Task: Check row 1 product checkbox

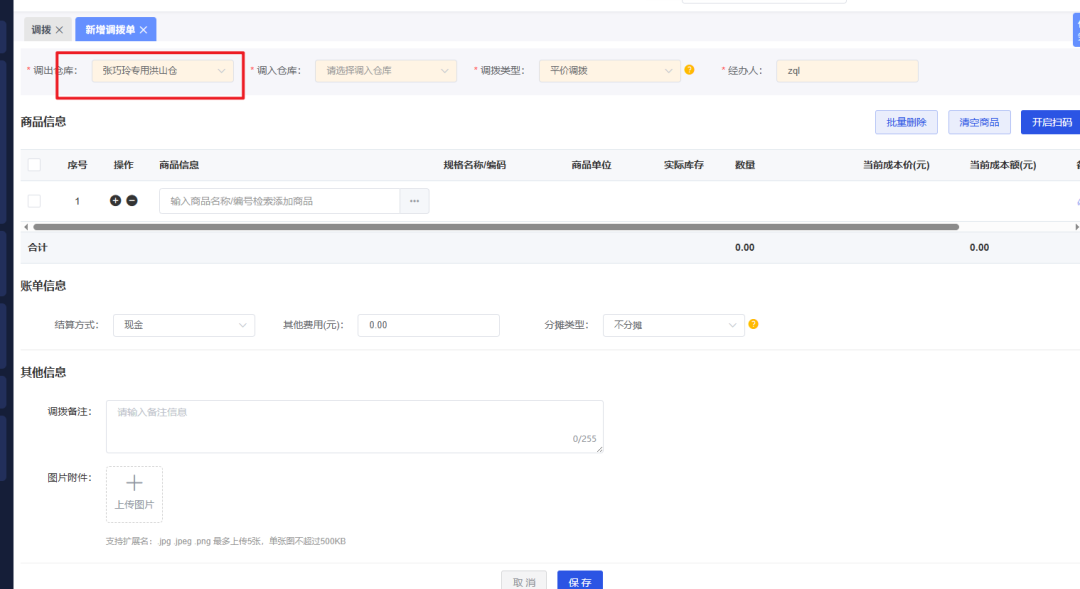Action: click(34, 200)
